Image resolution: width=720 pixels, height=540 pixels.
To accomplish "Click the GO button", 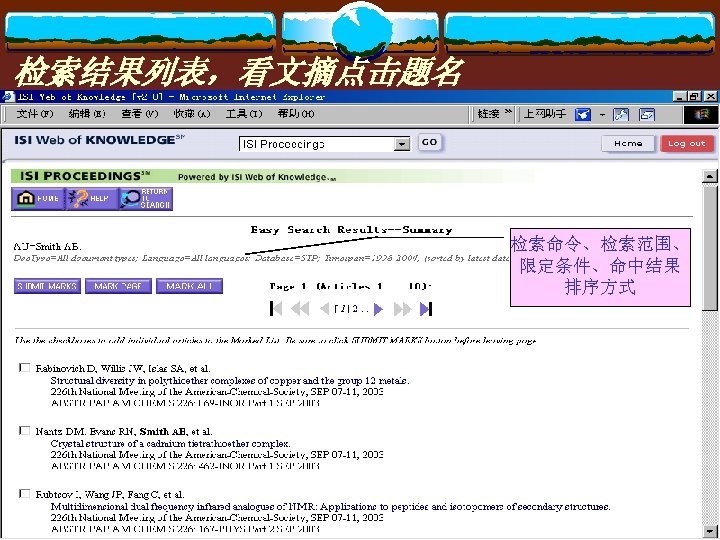I will pos(429,142).
